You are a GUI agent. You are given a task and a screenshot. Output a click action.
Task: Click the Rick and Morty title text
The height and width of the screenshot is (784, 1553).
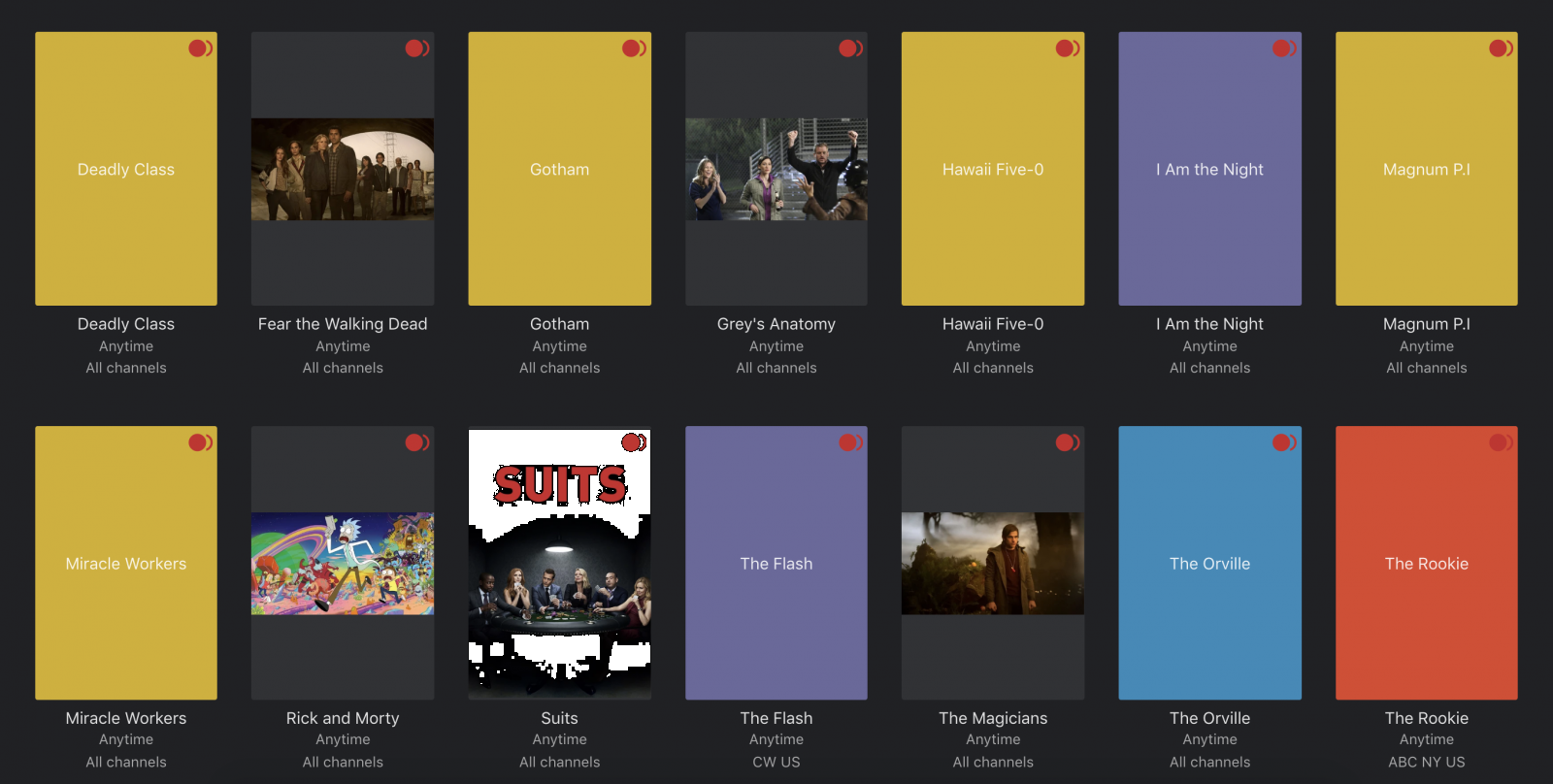pos(343,718)
